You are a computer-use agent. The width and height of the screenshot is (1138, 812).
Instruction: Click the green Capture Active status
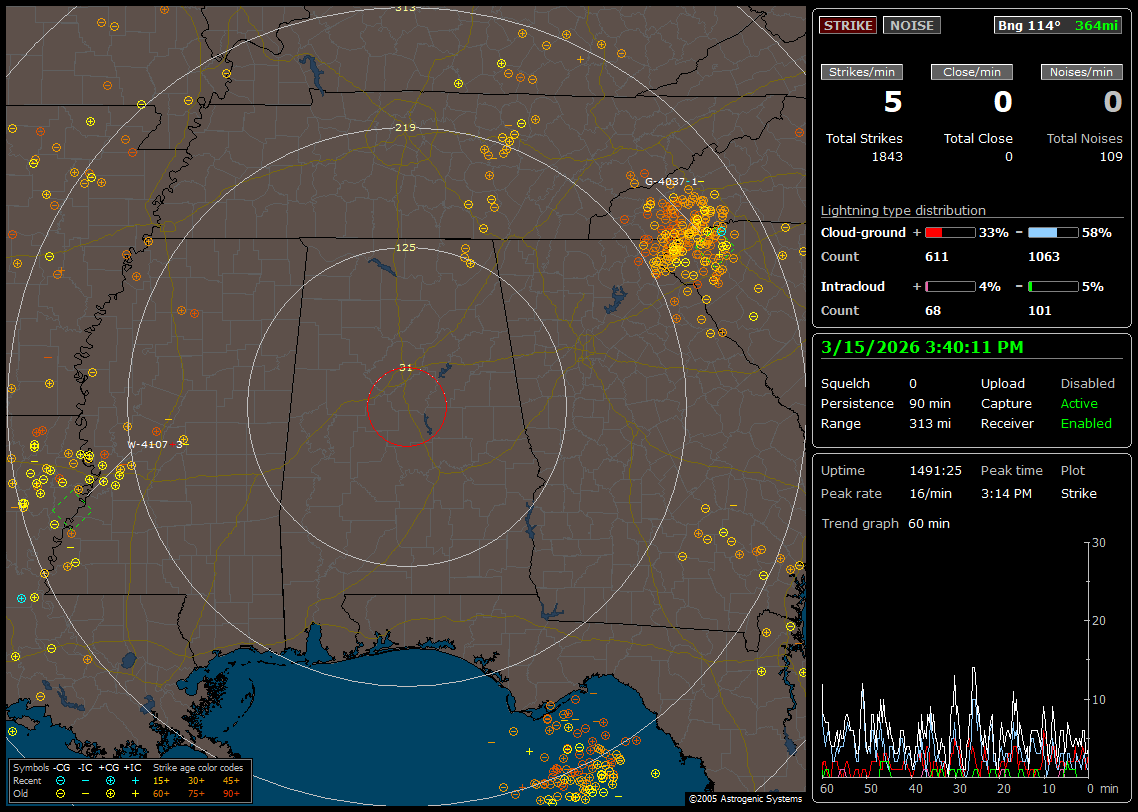click(1079, 404)
